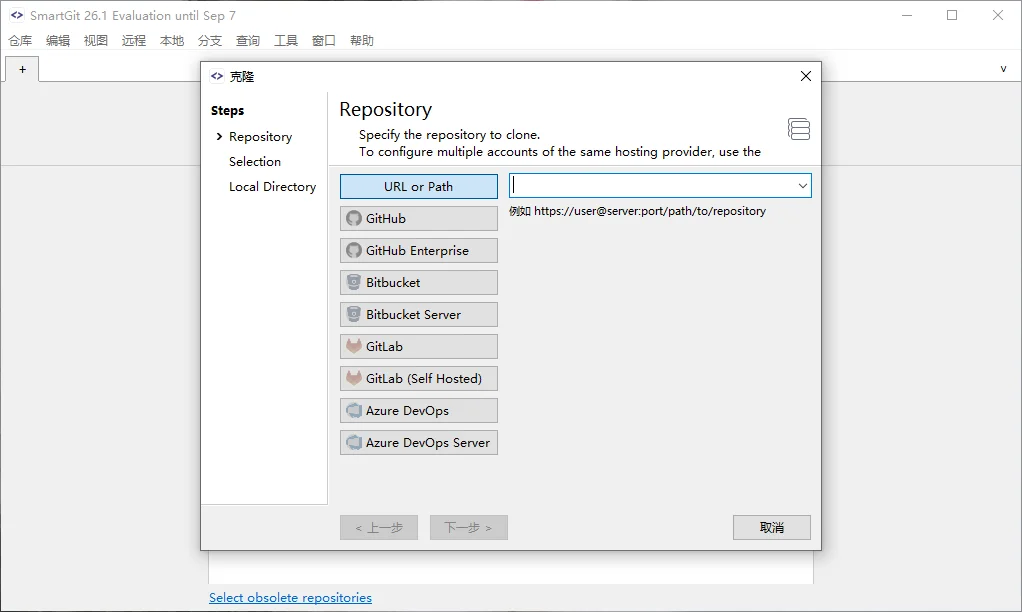Select the URL or Path option
Viewport: 1022px width, 612px height.
[x=418, y=186]
